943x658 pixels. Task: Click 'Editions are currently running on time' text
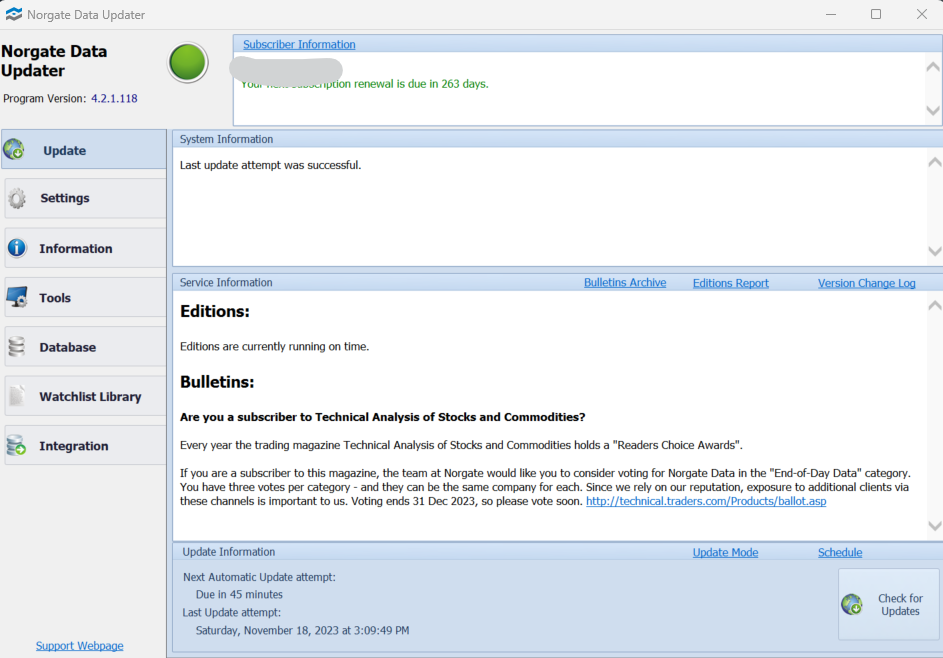point(274,346)
